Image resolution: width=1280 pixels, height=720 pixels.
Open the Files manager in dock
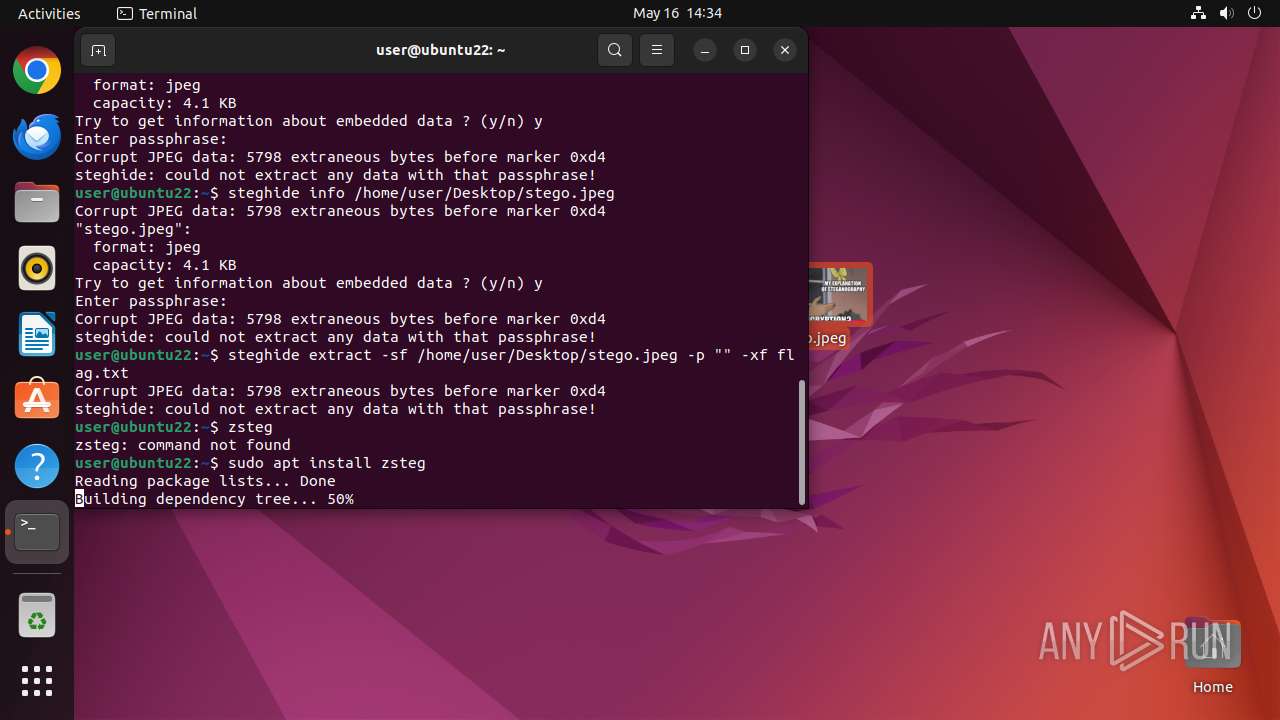pos(37,203)
